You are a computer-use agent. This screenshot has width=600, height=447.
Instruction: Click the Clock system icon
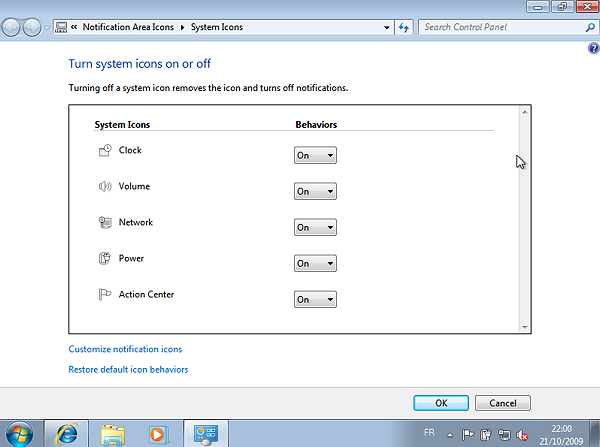tap(106, 151)
